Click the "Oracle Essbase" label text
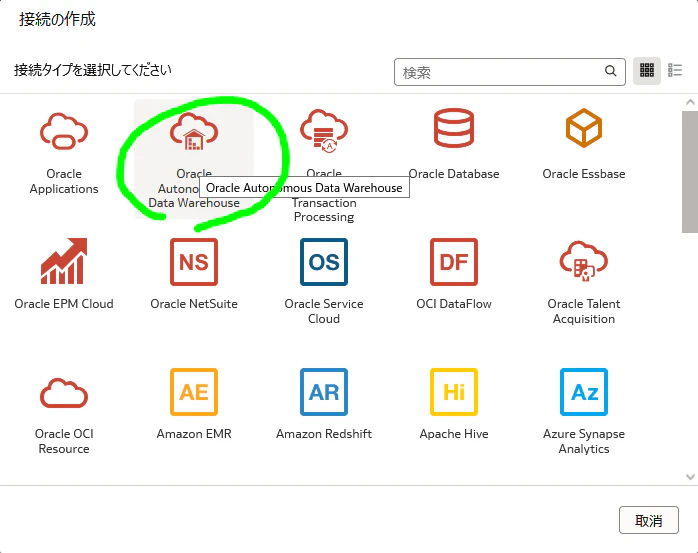Image resolution: width=698 pixels, height=553 pixels. pos(584,174)
